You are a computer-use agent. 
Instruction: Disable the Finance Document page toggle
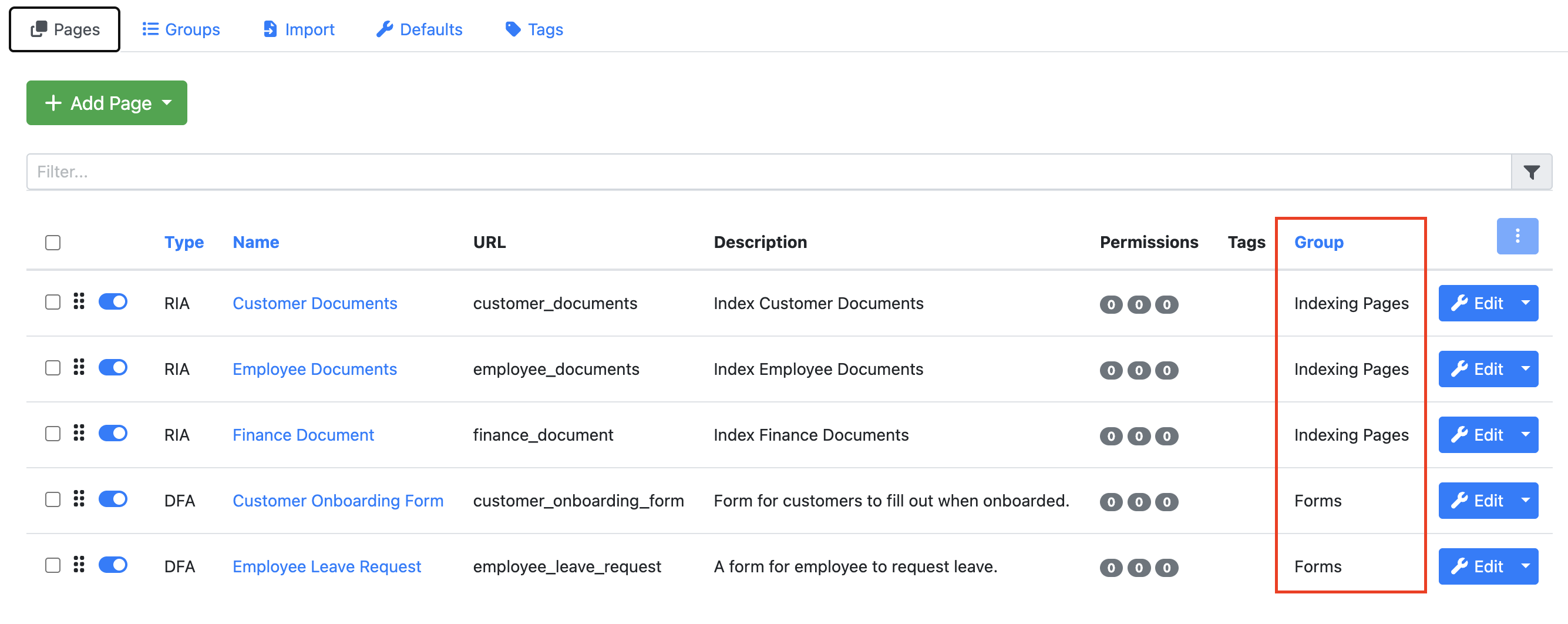113,433
